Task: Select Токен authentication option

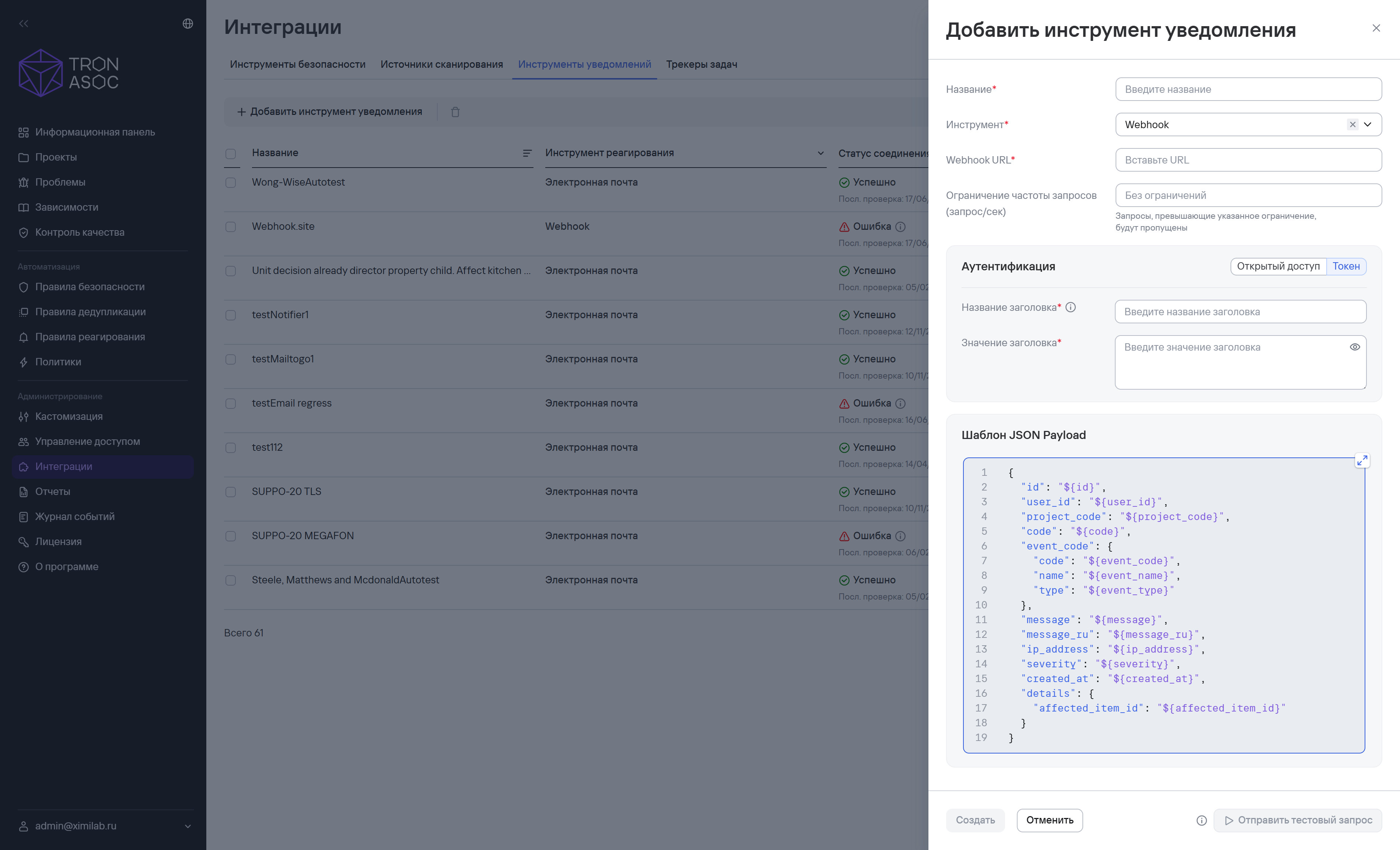Action: [x=1346, y=266]
